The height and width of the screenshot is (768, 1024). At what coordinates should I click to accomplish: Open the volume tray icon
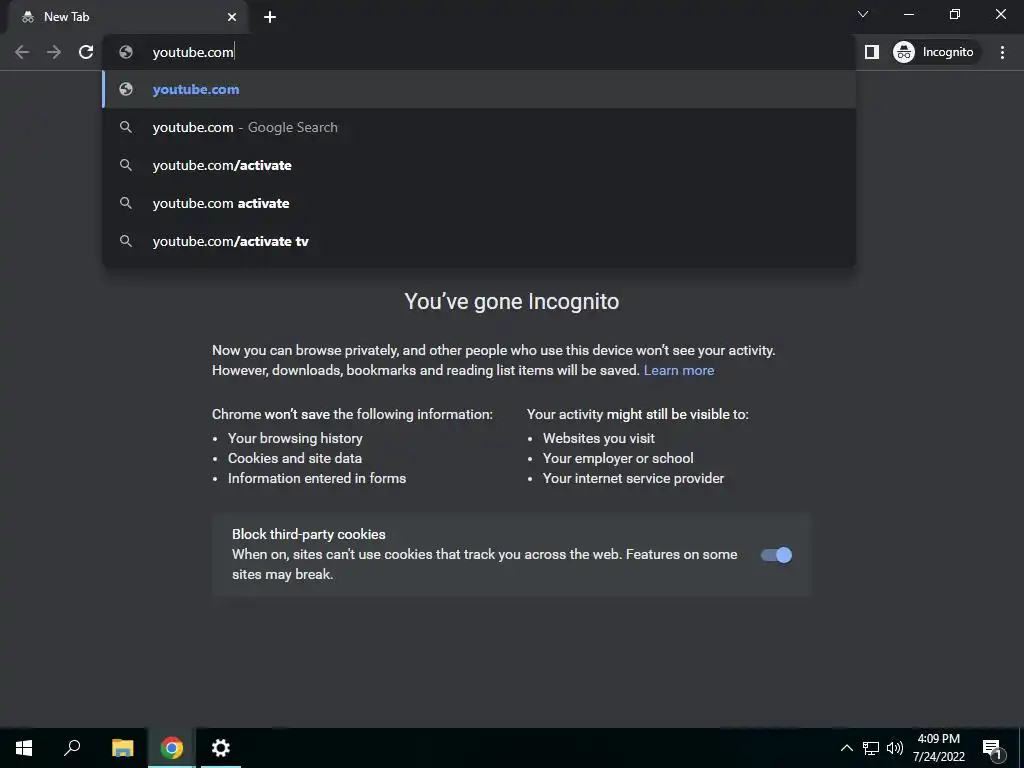click(x=895, y=748)
